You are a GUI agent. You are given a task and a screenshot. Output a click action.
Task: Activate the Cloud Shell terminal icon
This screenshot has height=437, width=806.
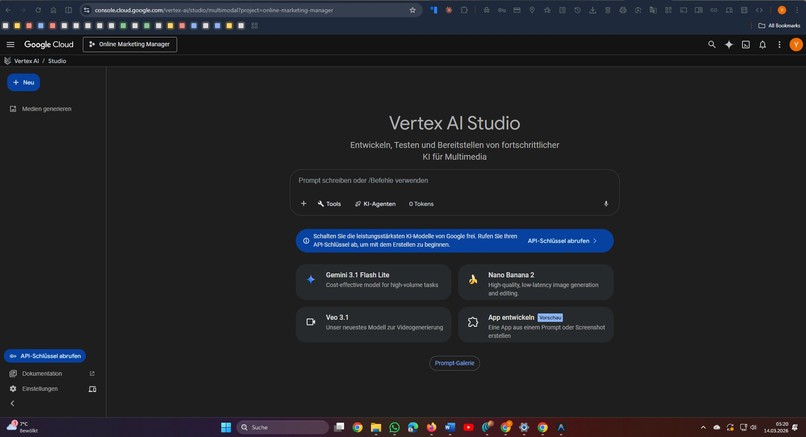(745, 45)
